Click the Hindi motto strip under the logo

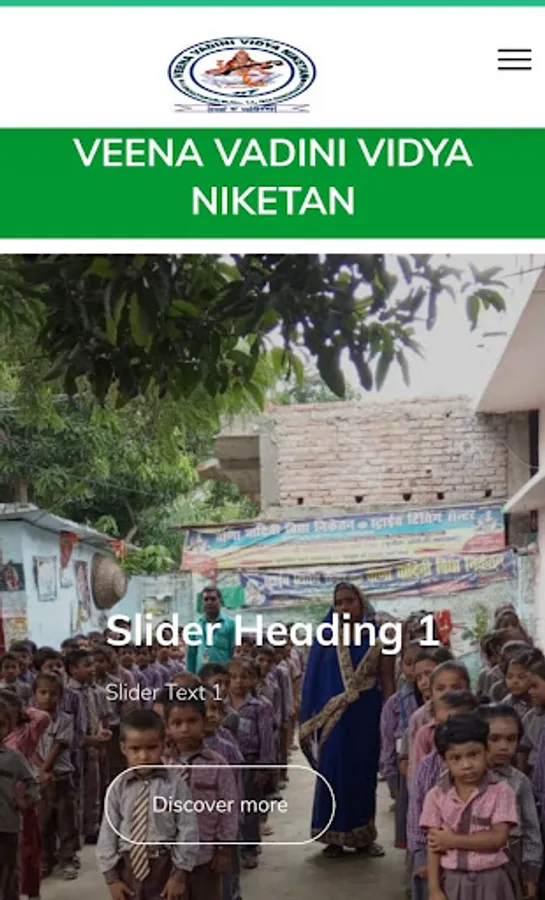click(x=242, y=108)
